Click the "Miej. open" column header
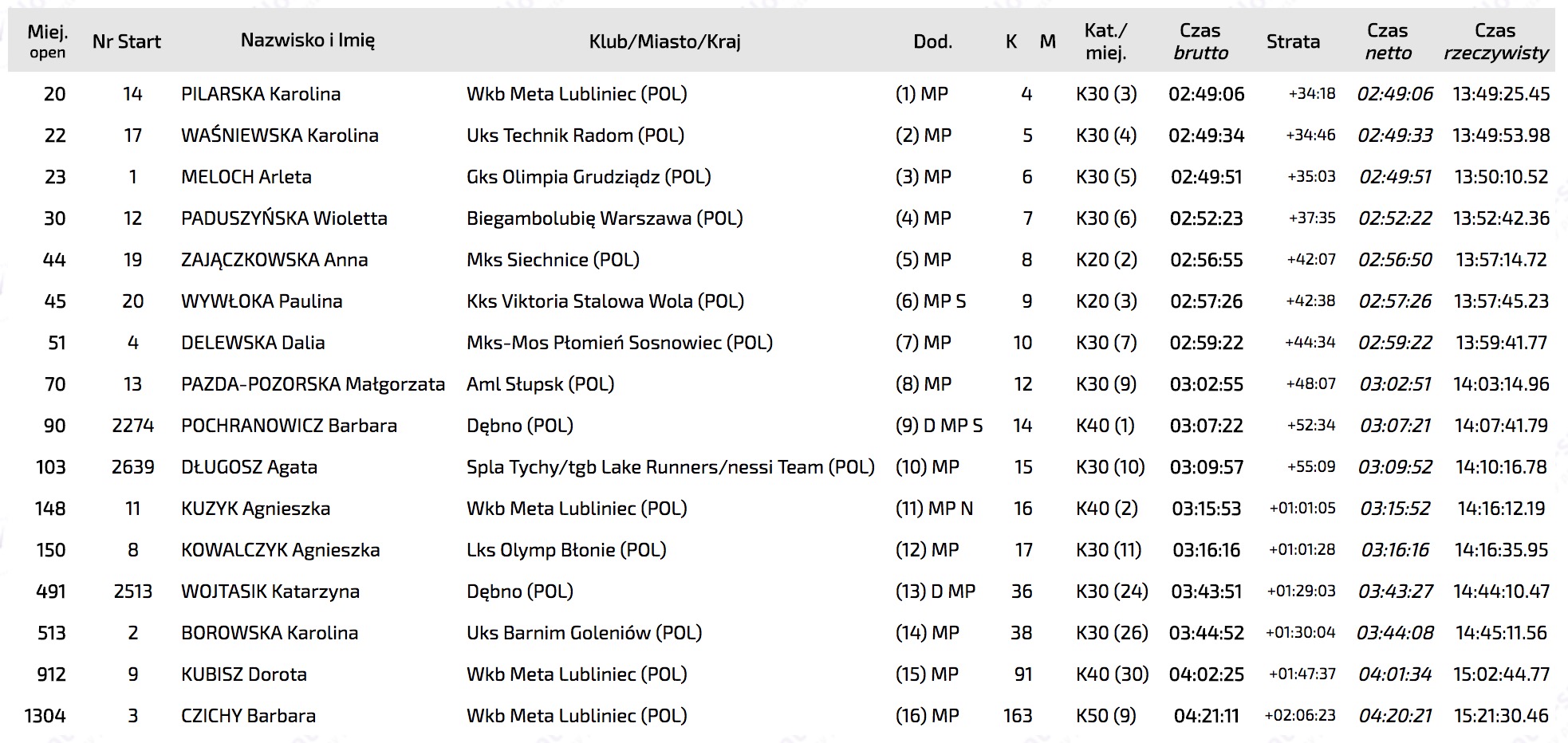1568x743 pixels. (48, 41)
